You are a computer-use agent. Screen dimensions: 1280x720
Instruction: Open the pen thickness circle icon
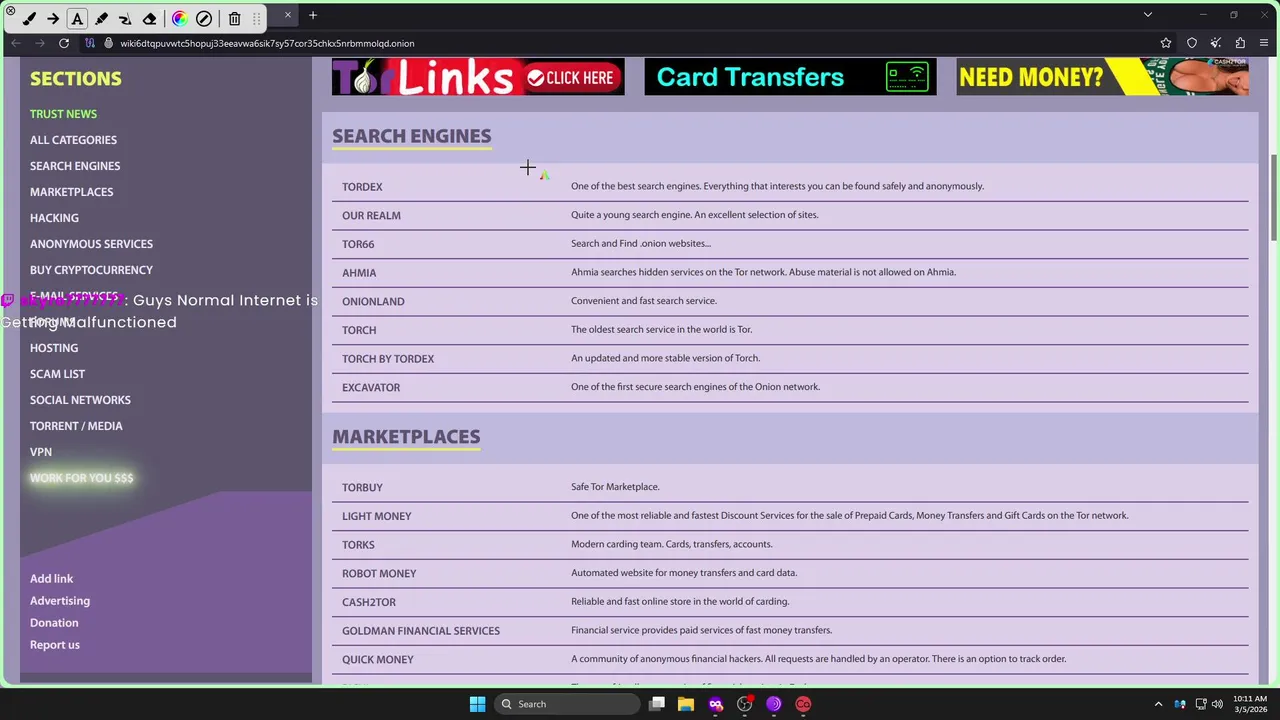tap(204, 18)
